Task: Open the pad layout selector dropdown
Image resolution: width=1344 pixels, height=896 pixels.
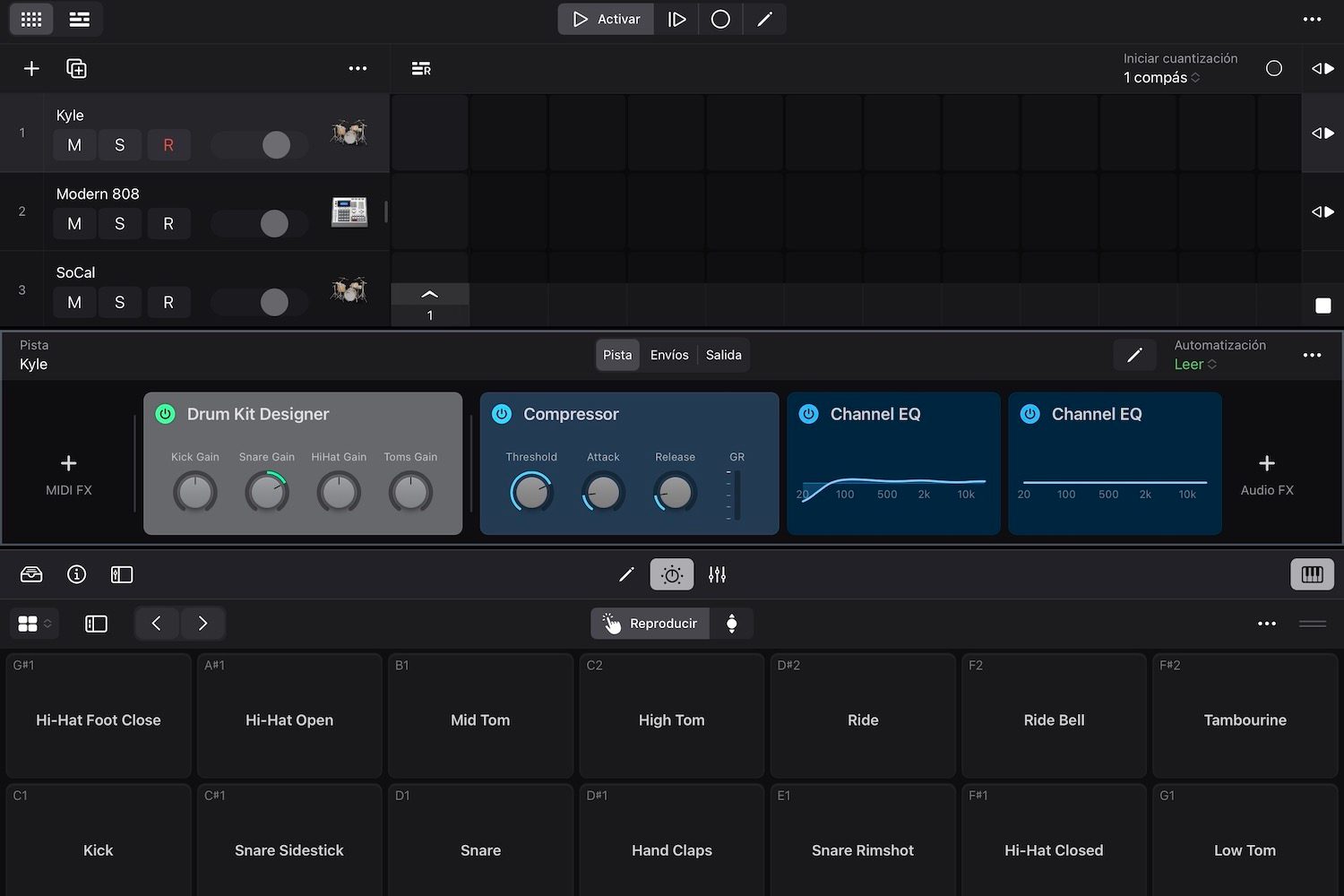Action: 34,623
